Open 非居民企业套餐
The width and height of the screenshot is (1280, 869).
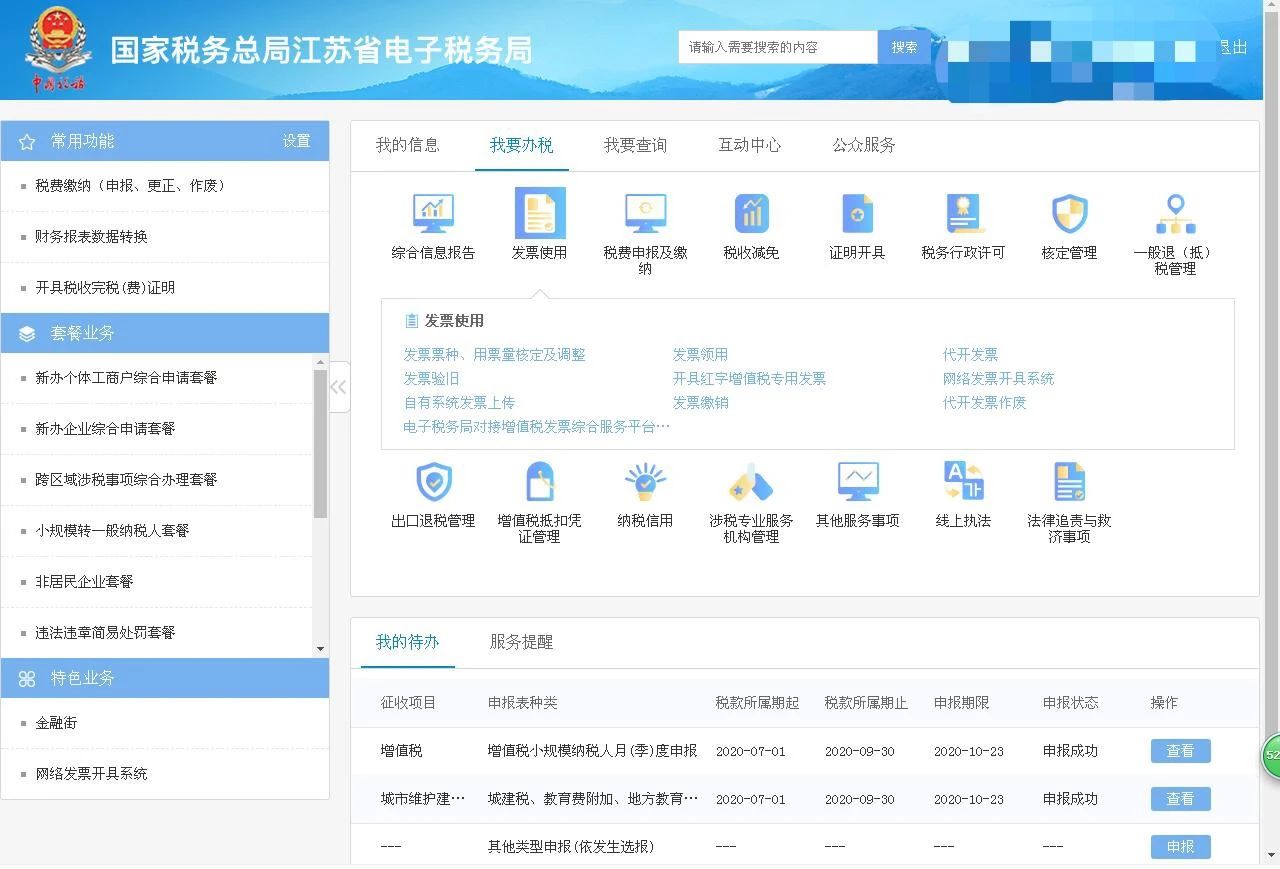tap(84, 582)
